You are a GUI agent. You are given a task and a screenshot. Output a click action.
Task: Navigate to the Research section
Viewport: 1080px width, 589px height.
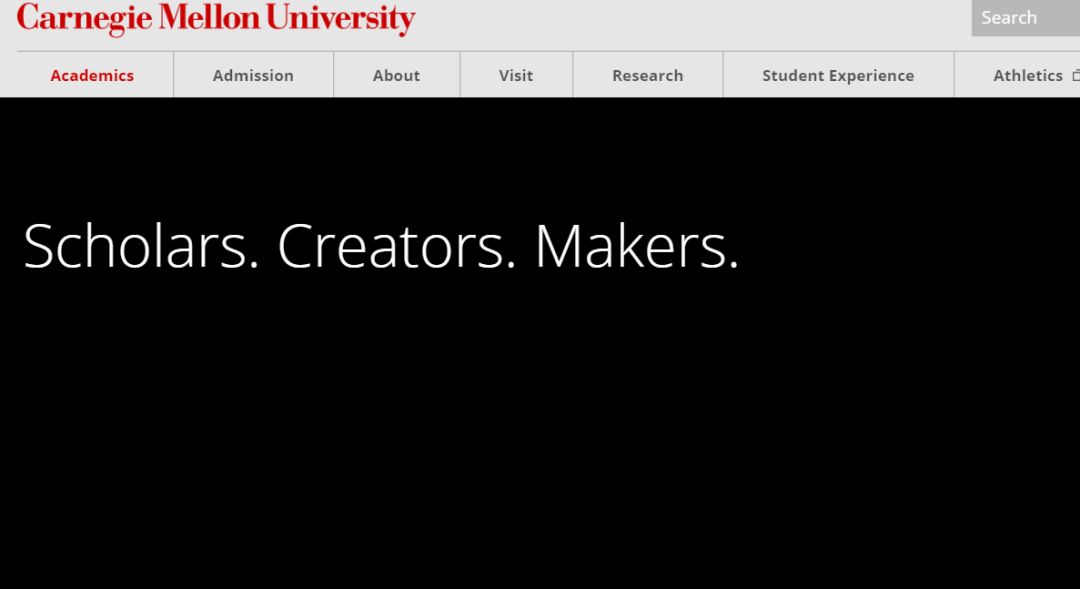coord(648,75)
